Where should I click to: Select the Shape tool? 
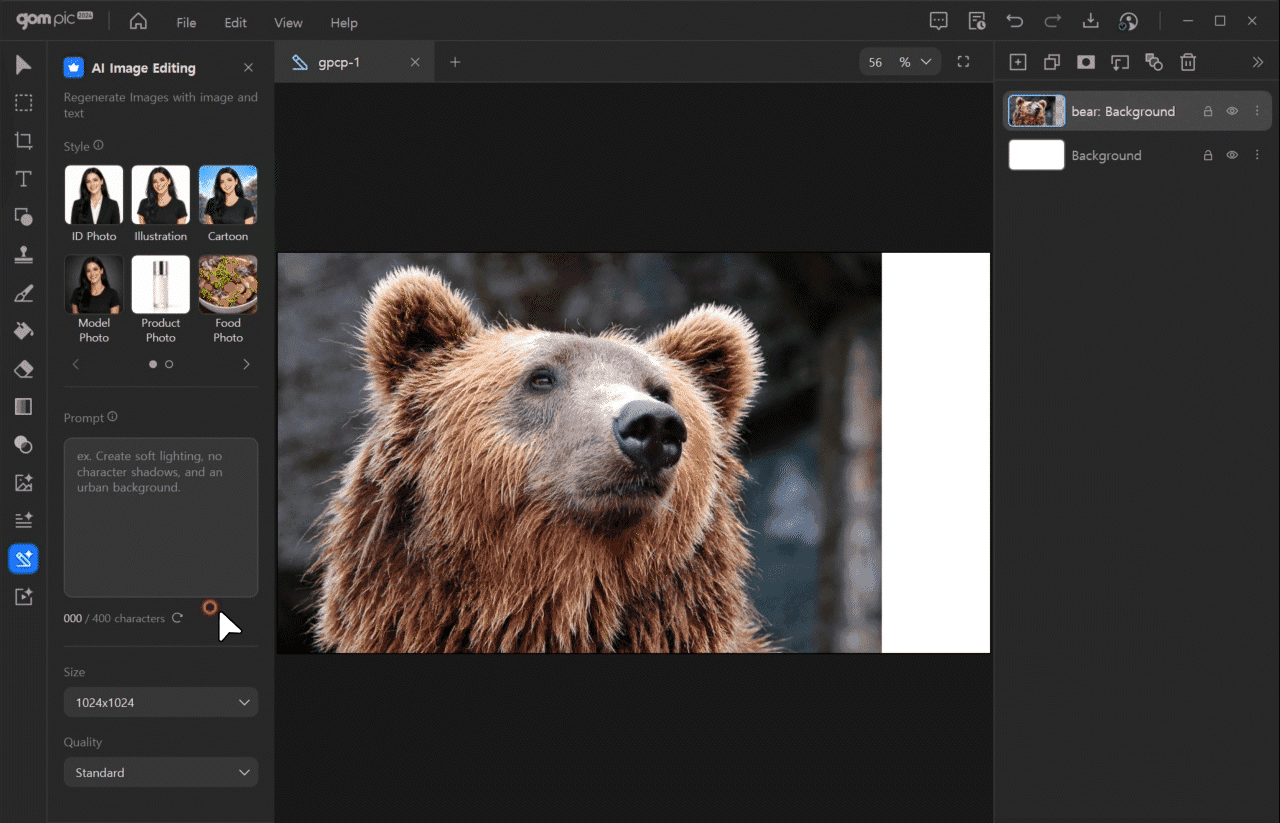[x=23, y=217]
